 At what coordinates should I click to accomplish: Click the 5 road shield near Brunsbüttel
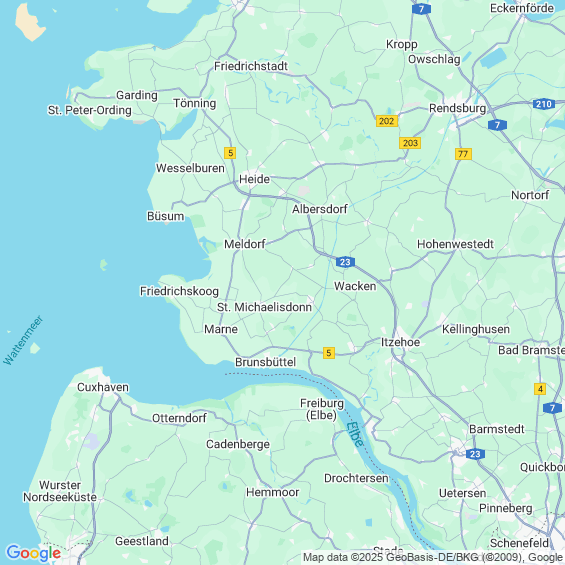[329, 353]
